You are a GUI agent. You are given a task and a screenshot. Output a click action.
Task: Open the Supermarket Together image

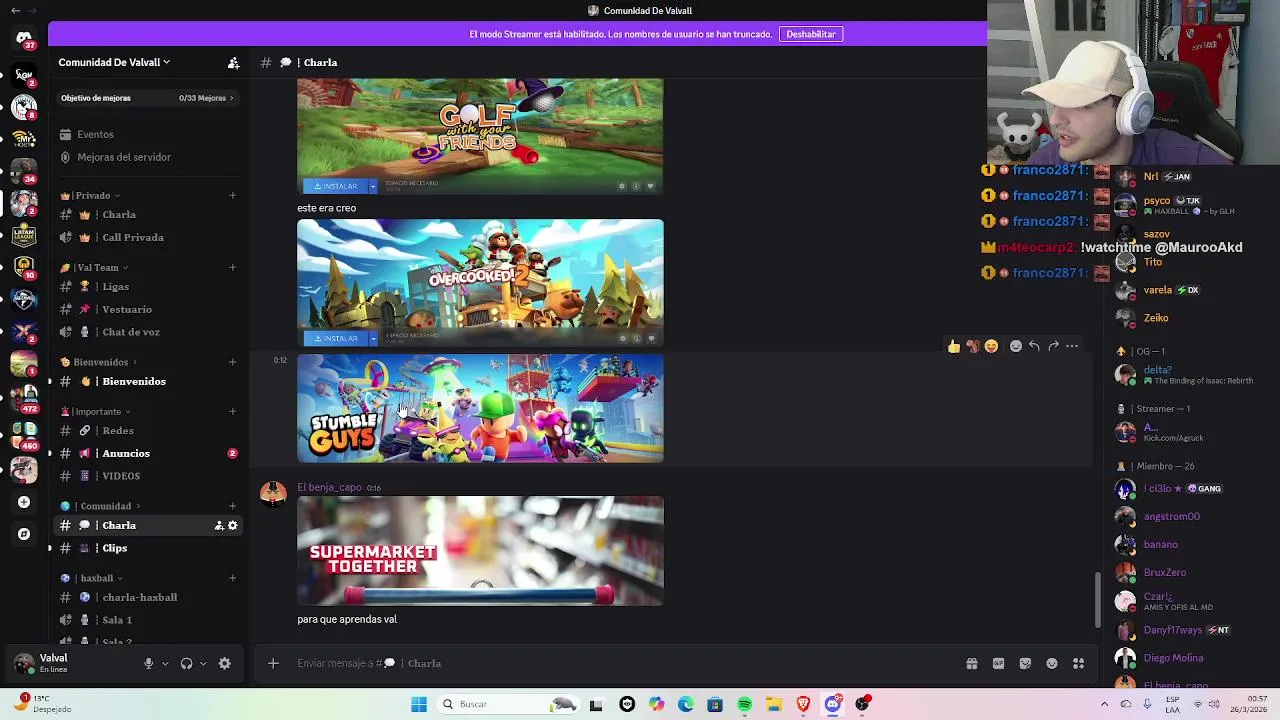pos(480,551)
